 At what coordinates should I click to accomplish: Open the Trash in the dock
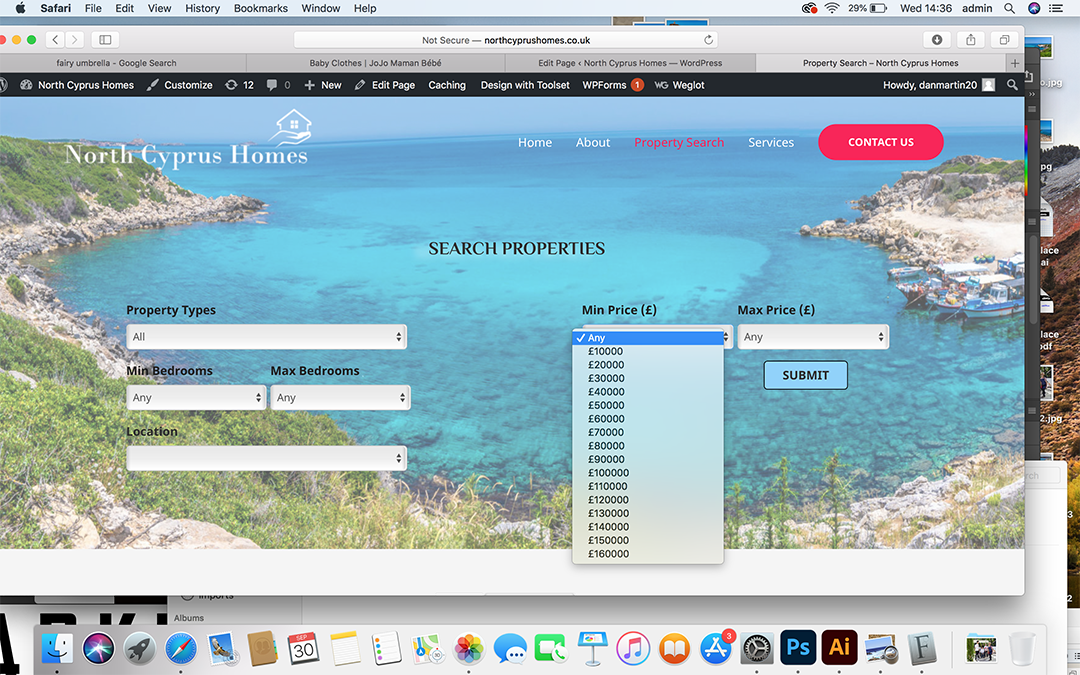coord(1022,648)
